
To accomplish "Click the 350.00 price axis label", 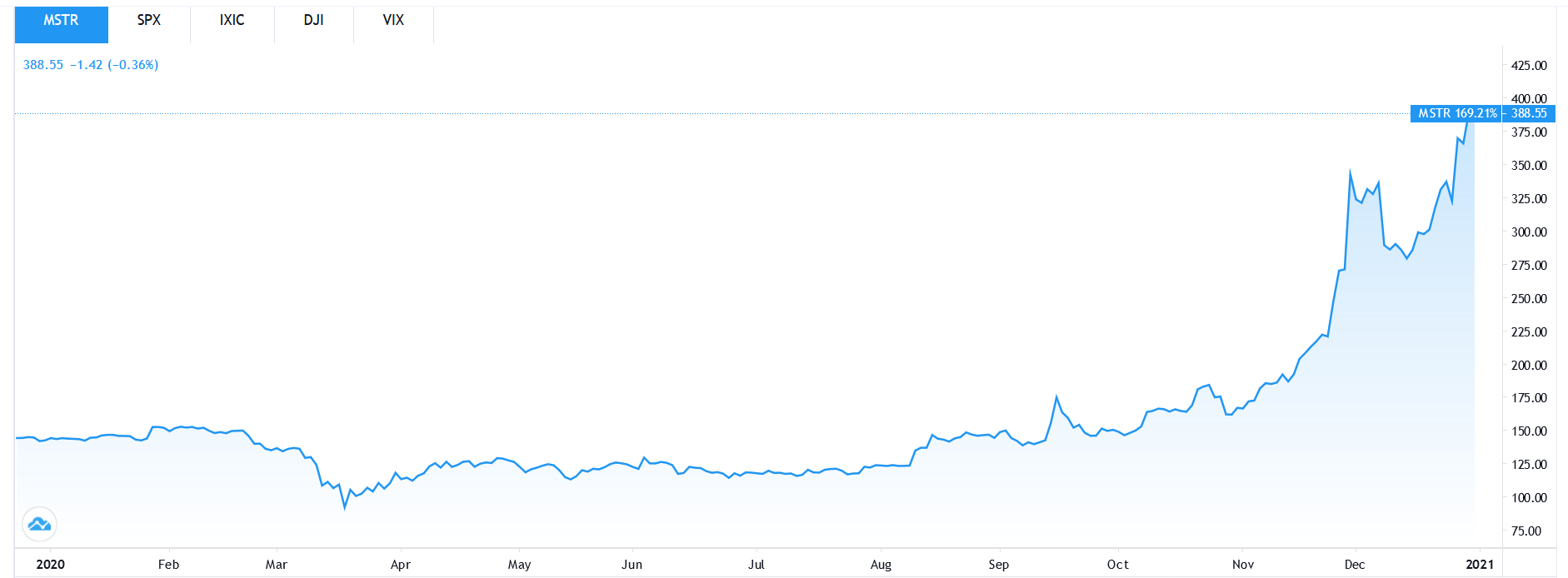I will tap(1529, 166).
